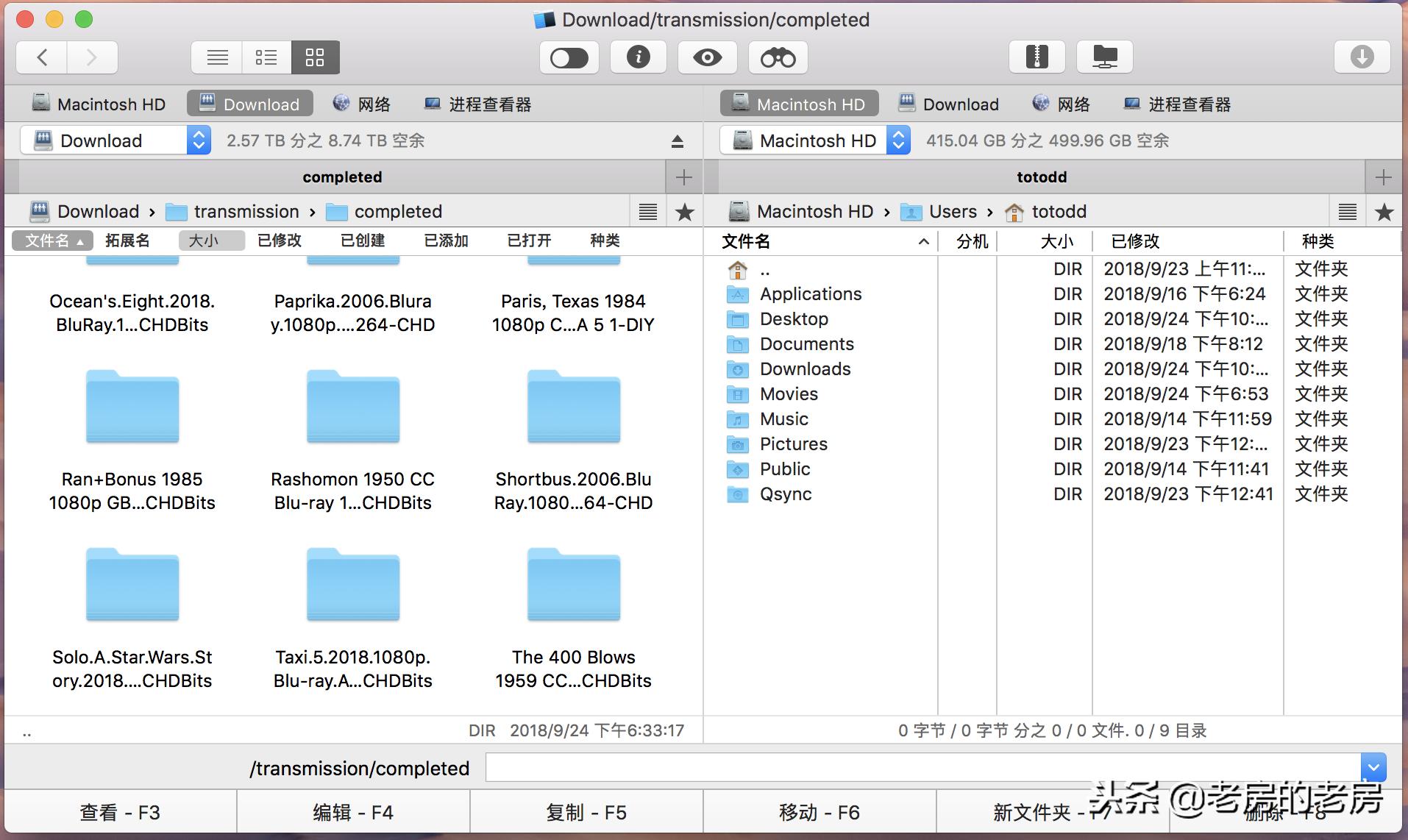Viewport: 1408px width, 840px height.
Task: Click the /transmission/completed path field
Action: coord(883,766)
